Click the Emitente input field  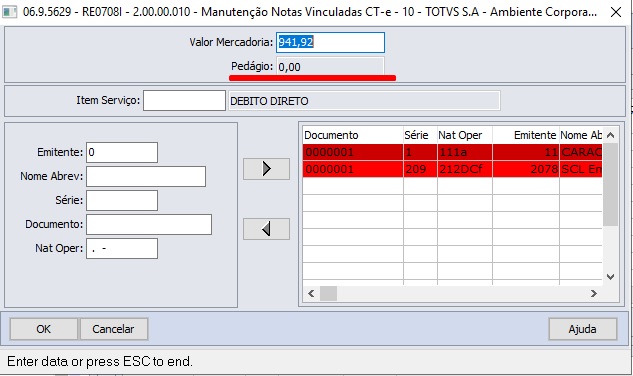click(122, 152)
